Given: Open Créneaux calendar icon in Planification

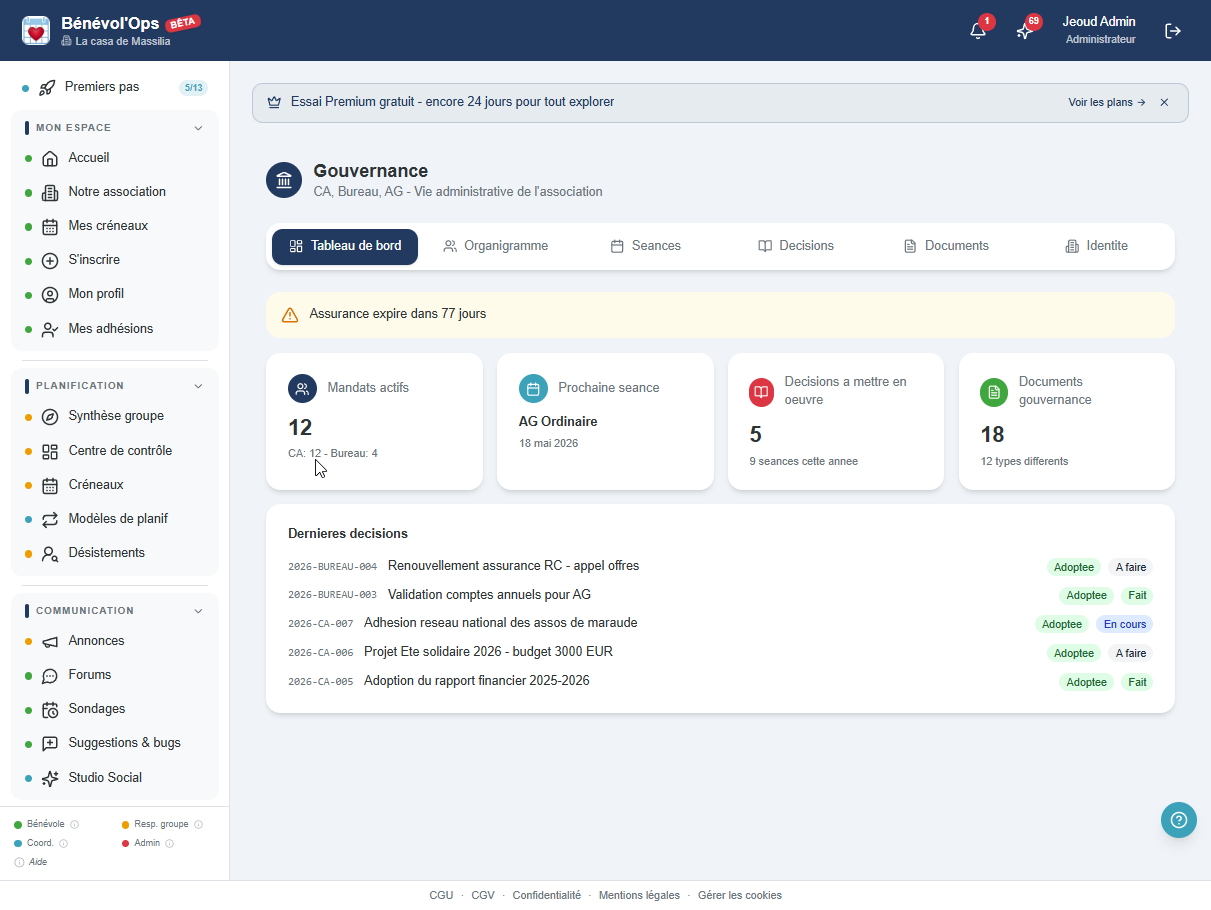Looking at the screenshot, I should click(x=50, y=485).
